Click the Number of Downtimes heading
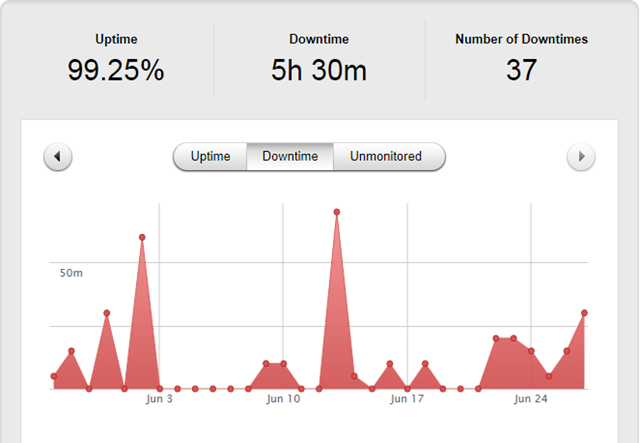 [521, 39]
